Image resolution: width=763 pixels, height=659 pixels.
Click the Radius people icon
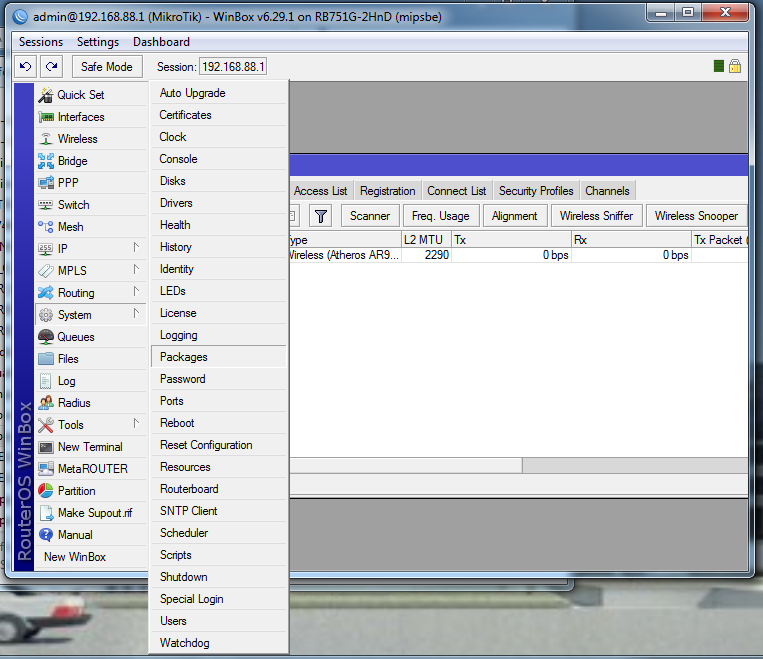[x=46, y=403]
